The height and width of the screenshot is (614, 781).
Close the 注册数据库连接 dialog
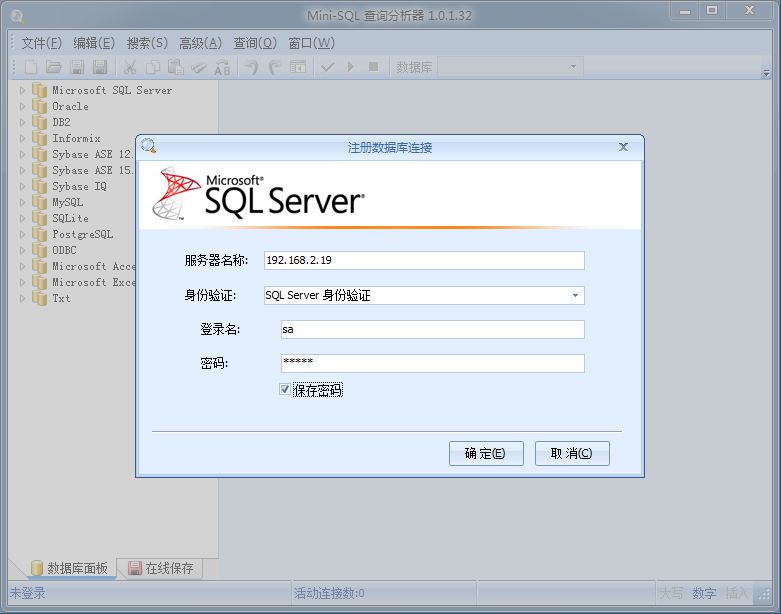tap(623, 147)
